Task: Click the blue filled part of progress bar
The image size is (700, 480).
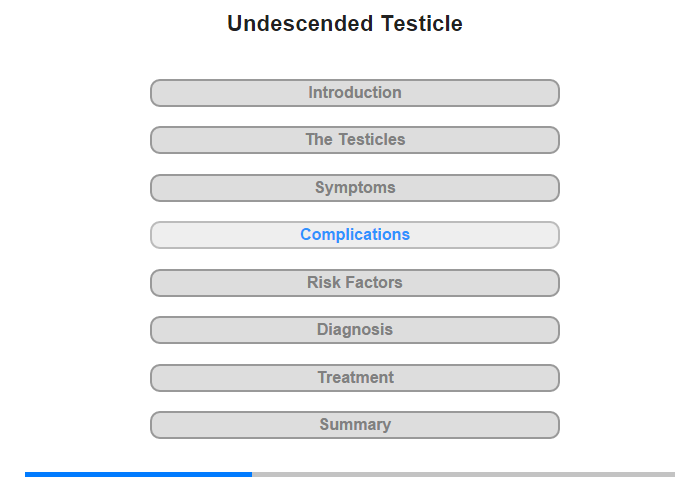Action: (x=138, y=474)
